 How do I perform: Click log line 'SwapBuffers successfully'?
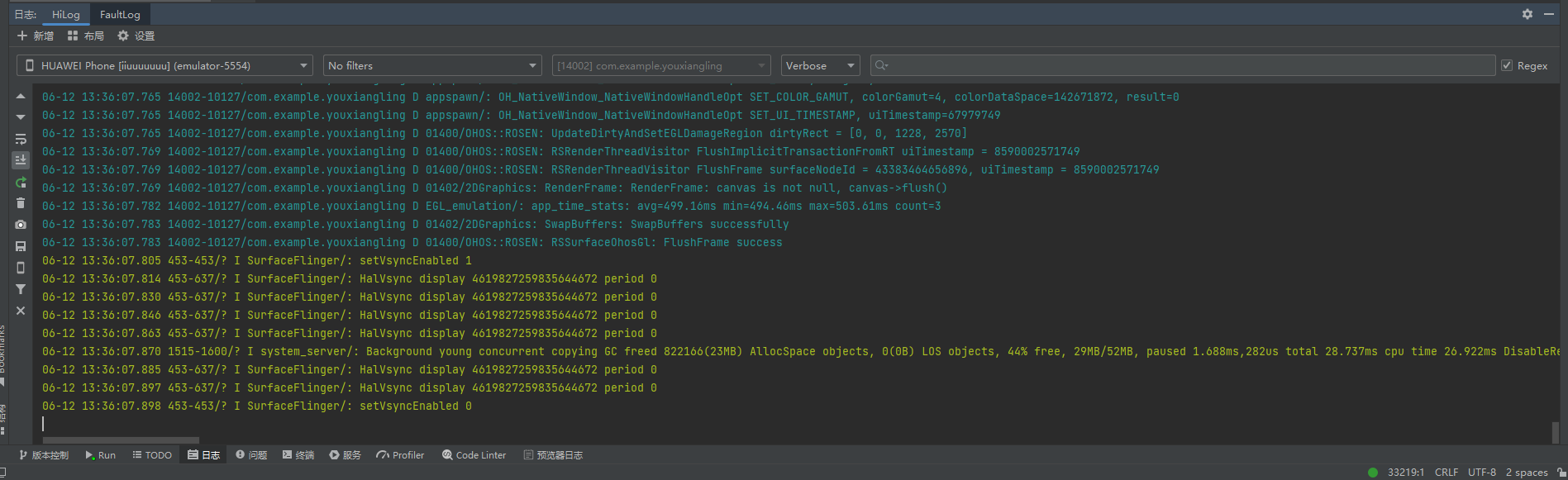[416, 224]
